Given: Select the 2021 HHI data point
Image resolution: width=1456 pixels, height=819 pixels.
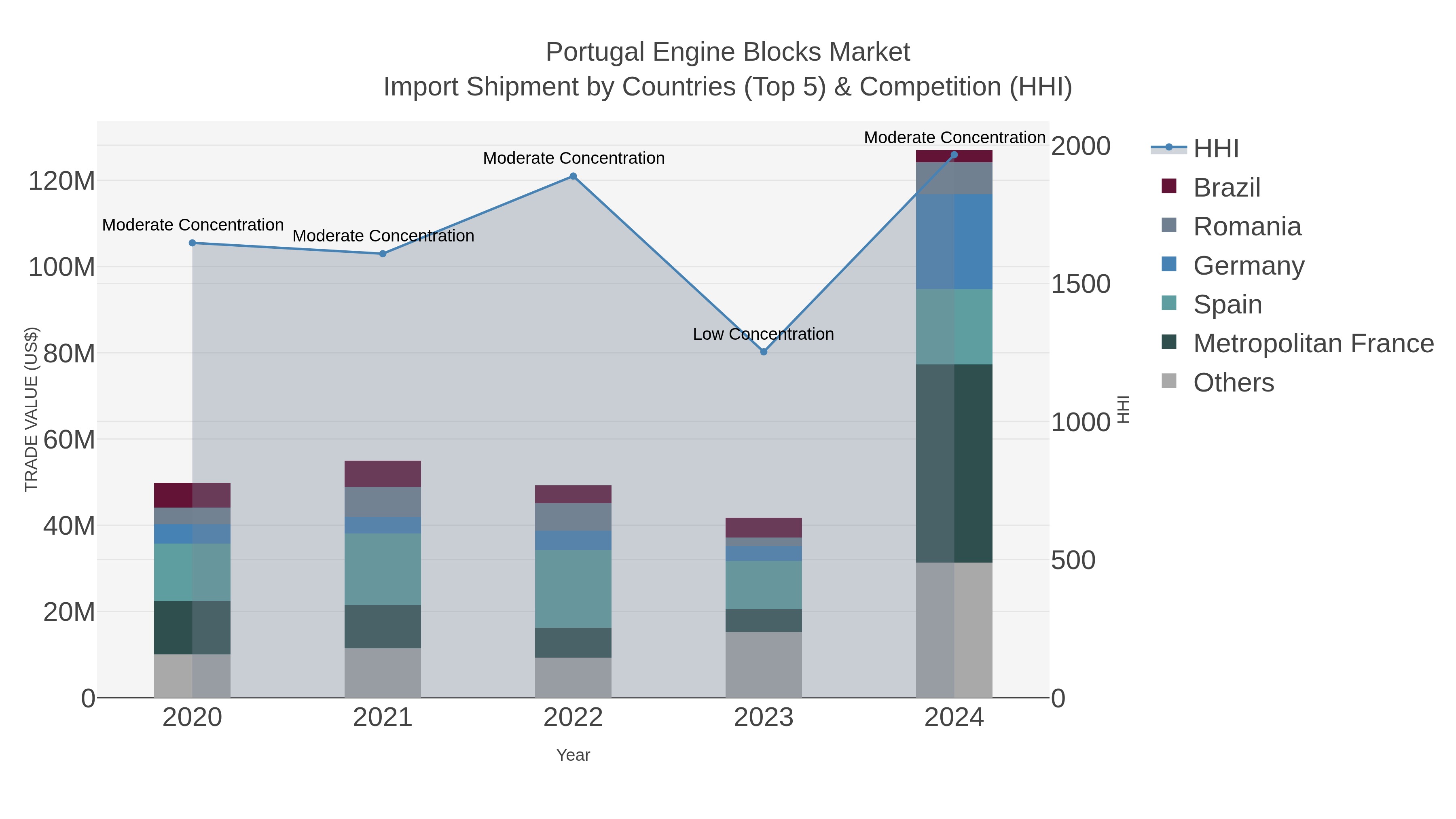Looking at the screenshot, I should coord(383,254).
